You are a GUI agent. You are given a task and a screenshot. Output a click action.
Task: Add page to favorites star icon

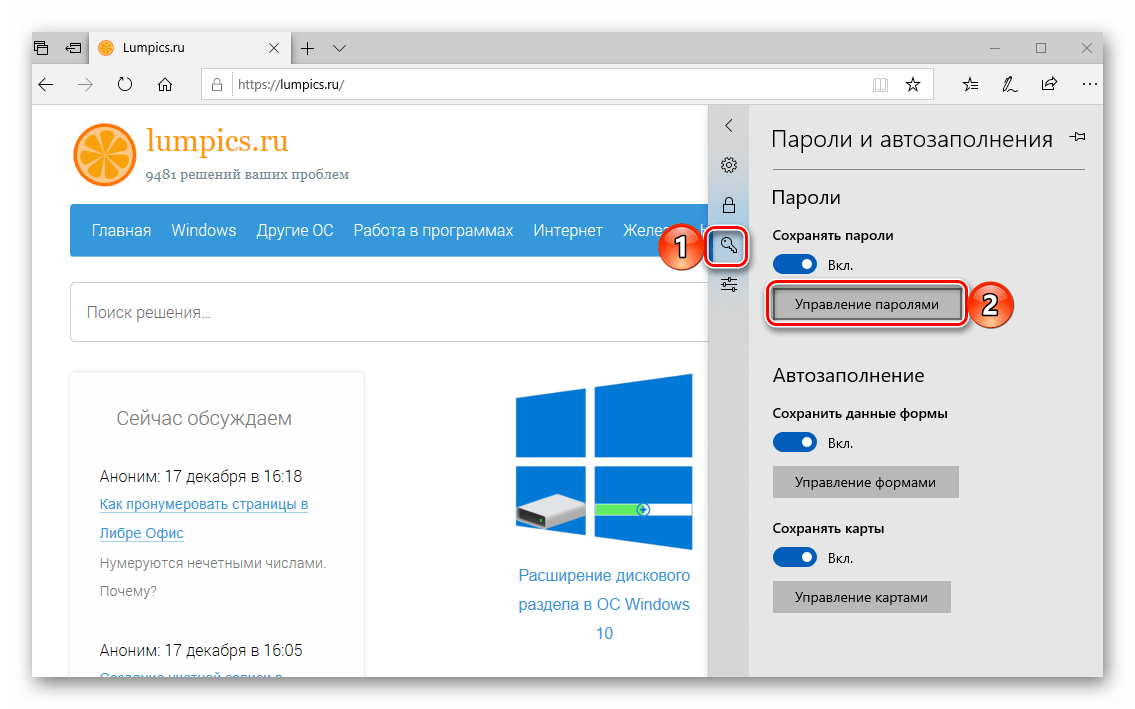click(913, 85)
